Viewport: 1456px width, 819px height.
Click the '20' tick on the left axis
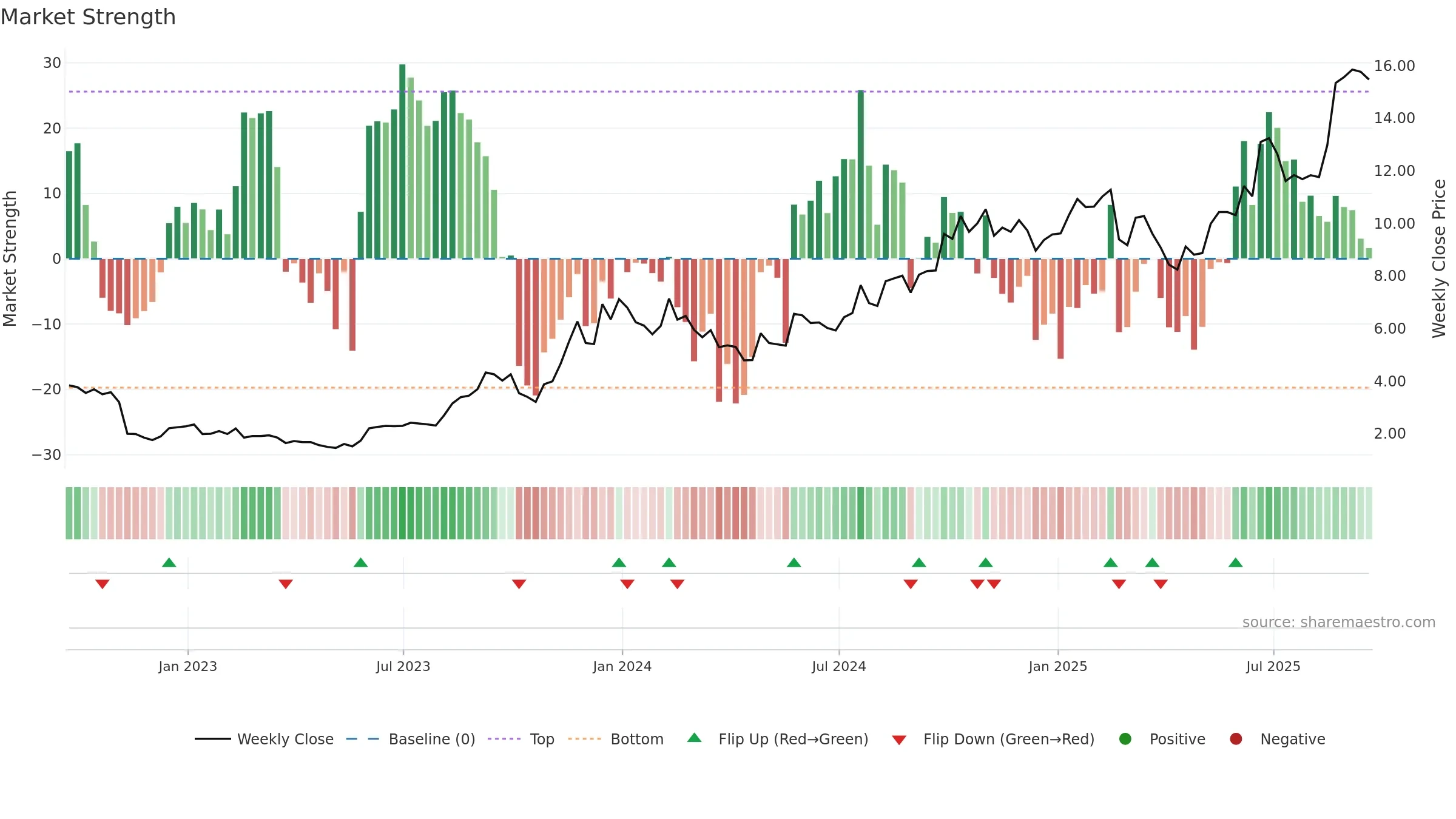click(52, 128)
